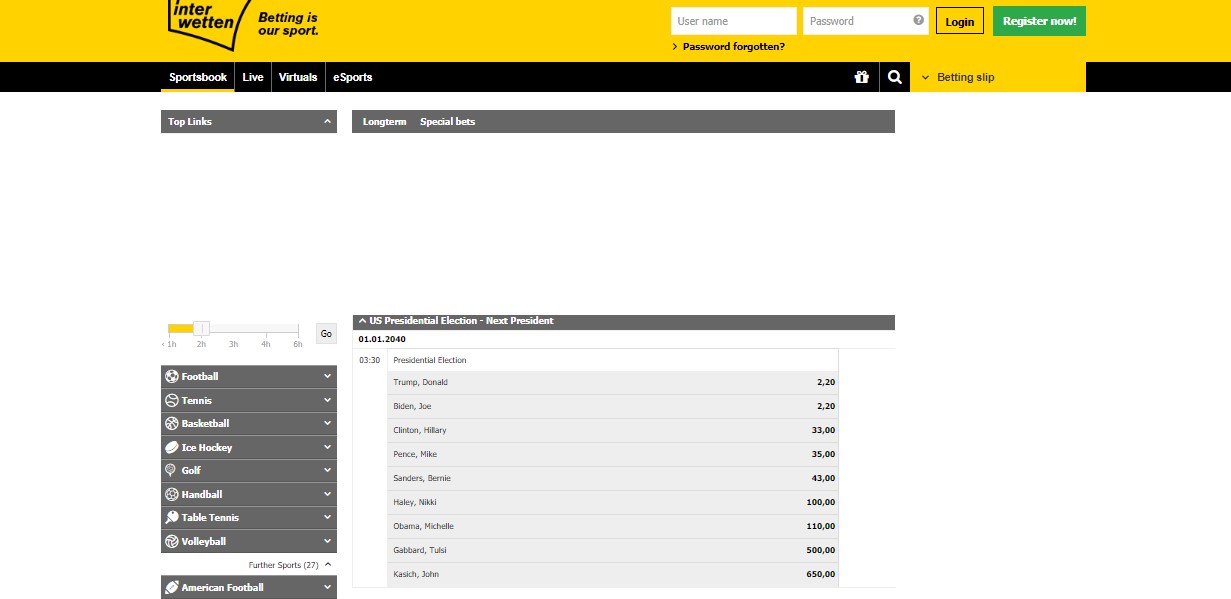The height and width of the screenshot is (599, 1231).
Task: Click the Football ball icon
Action: point(172,376)
